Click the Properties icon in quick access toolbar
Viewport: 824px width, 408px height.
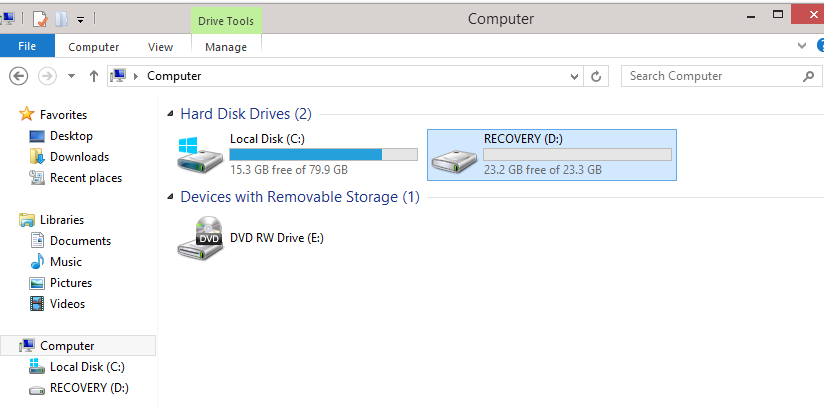pos(40,19)
